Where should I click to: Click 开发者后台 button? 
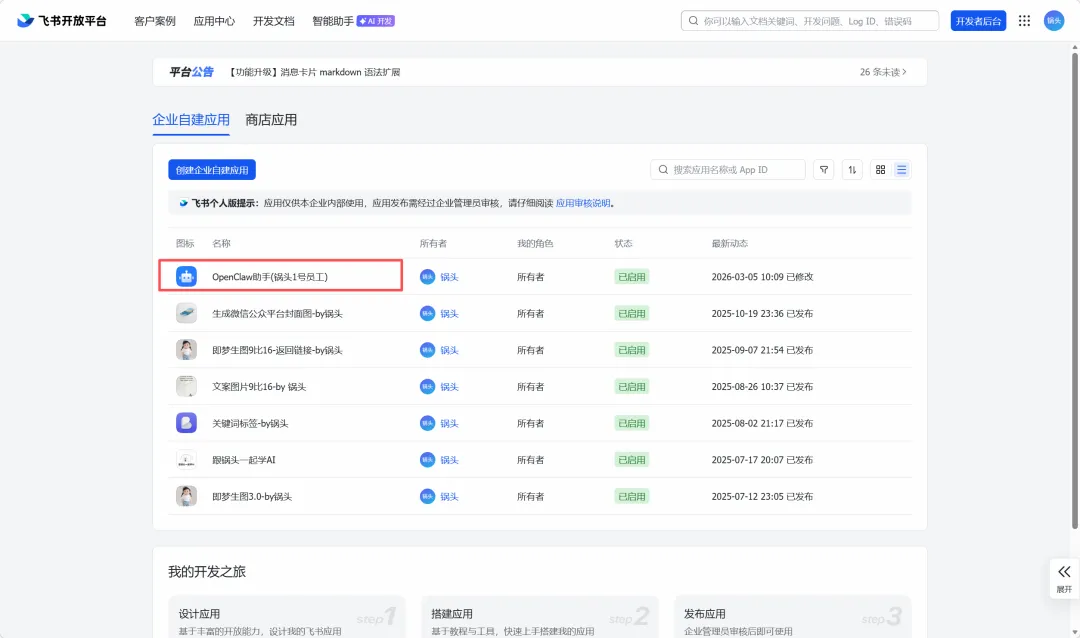tap(978, 21)
